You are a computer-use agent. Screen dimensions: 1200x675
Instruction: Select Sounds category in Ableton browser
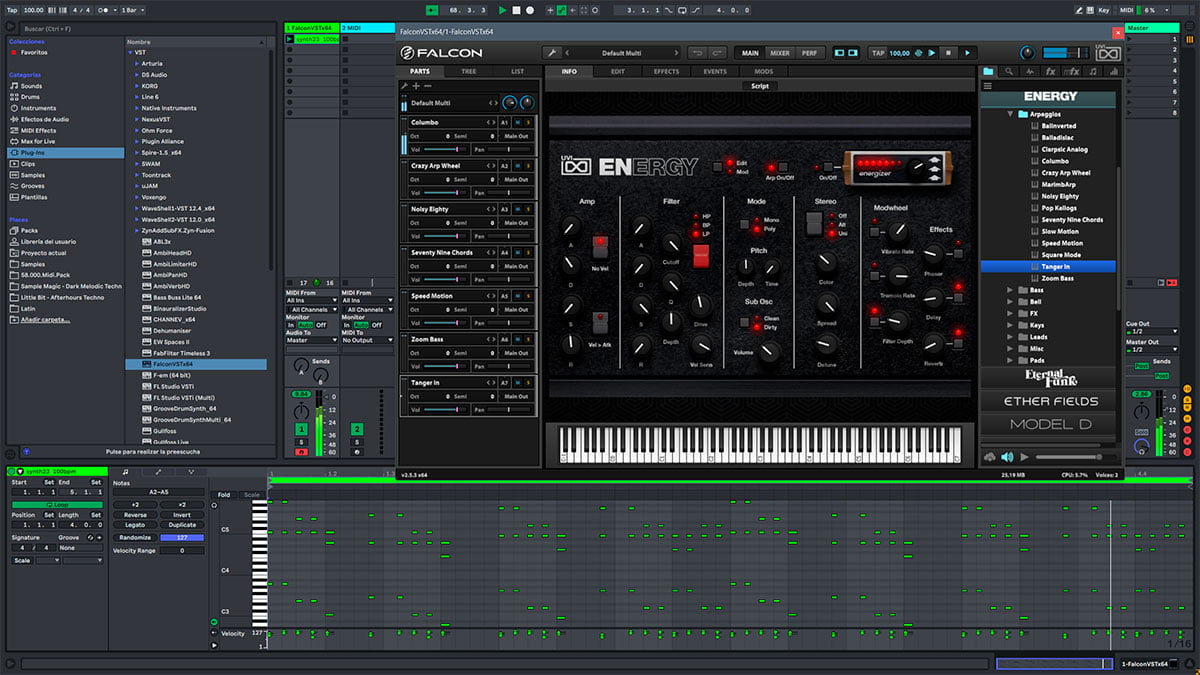pyautogui.click(x=31, y=86)
